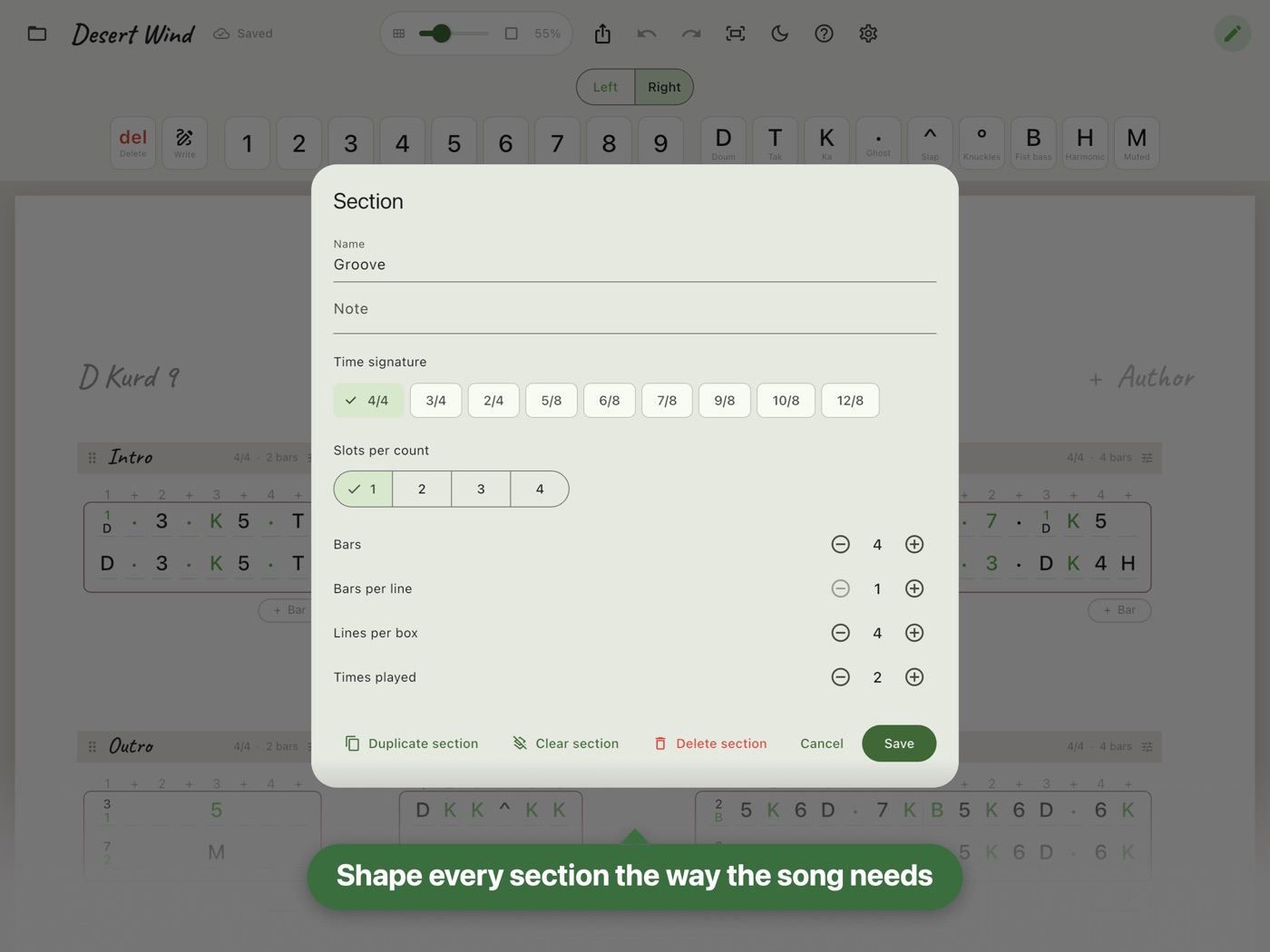This screenshot has width=1270, height=952.
Task: Open settings icon of right 4 bars Outro section
Action: pyautogui.click(x=1148, y=747)
